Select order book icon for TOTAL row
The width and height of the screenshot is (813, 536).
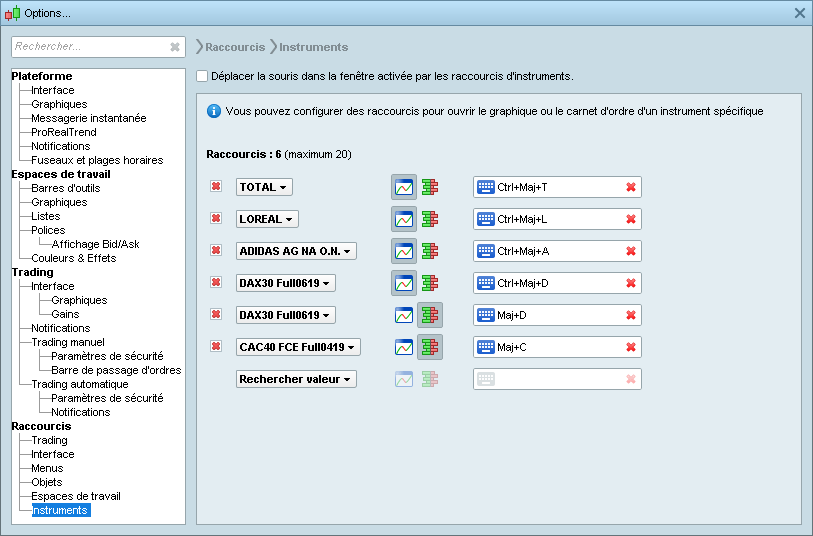[430, 187]
